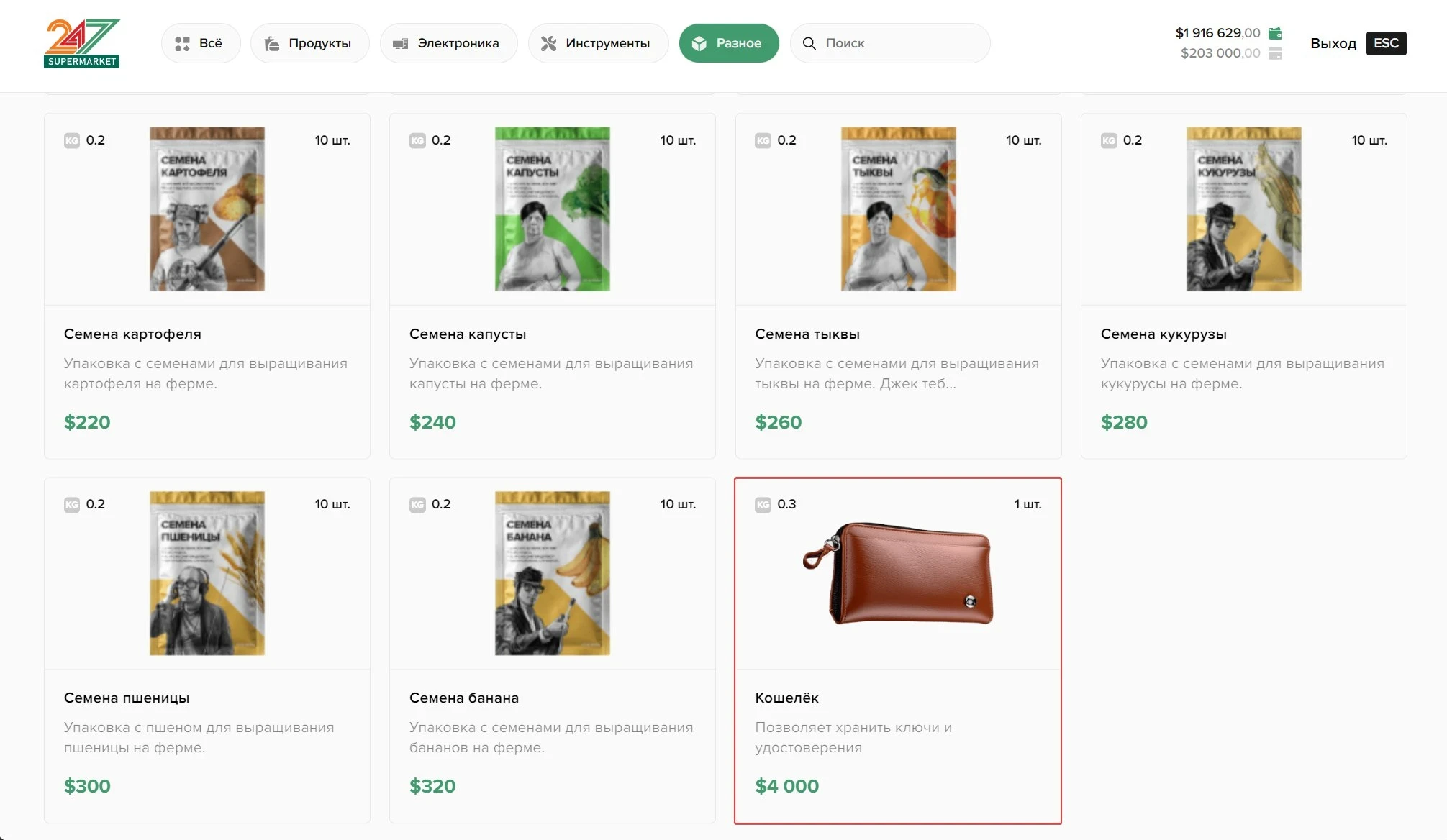Click the Выход exit label
Screen dimensions: 1447x840
(1333, 44)
